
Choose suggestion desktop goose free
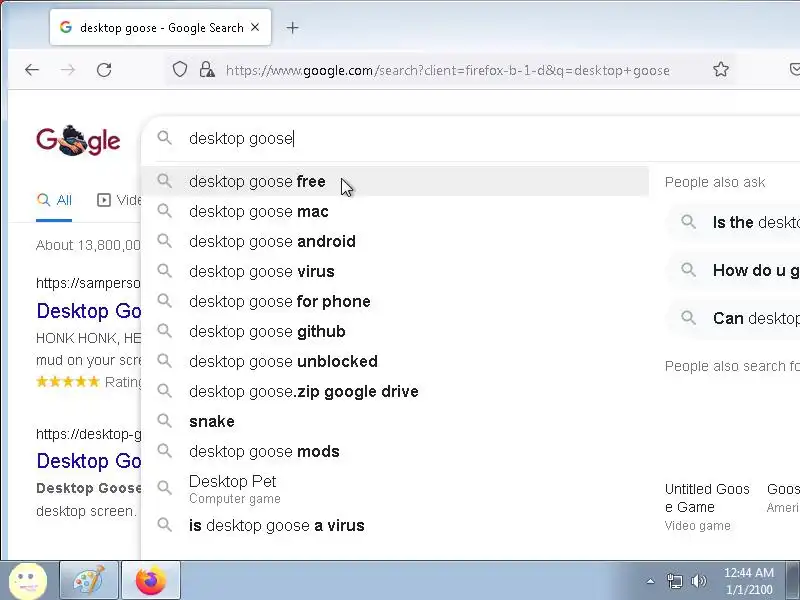point(395,181)
